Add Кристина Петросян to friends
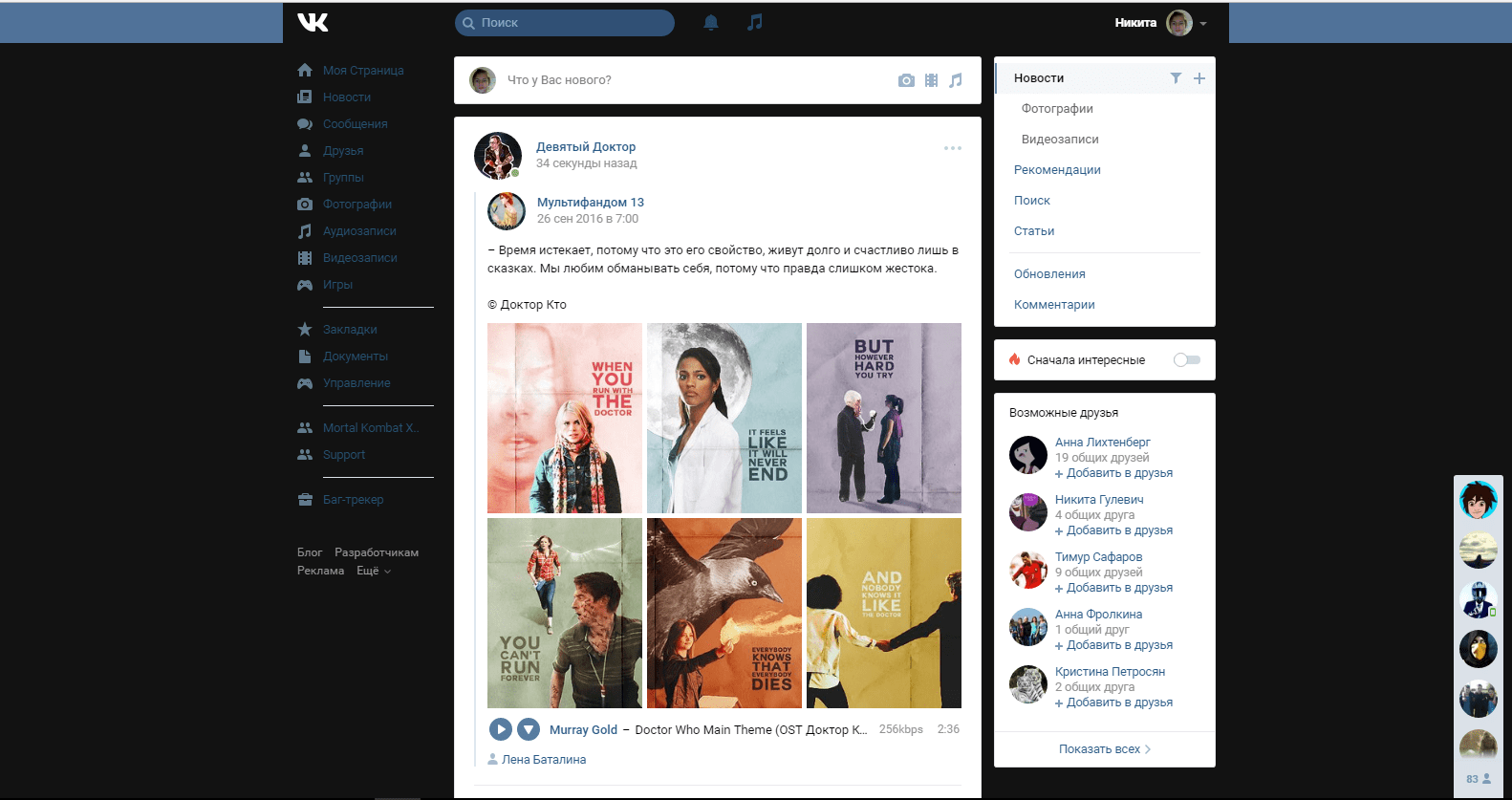Image resolution: width=1512 pixels, height=800 pixels. pyautogui.click(x=1114, y=703)
